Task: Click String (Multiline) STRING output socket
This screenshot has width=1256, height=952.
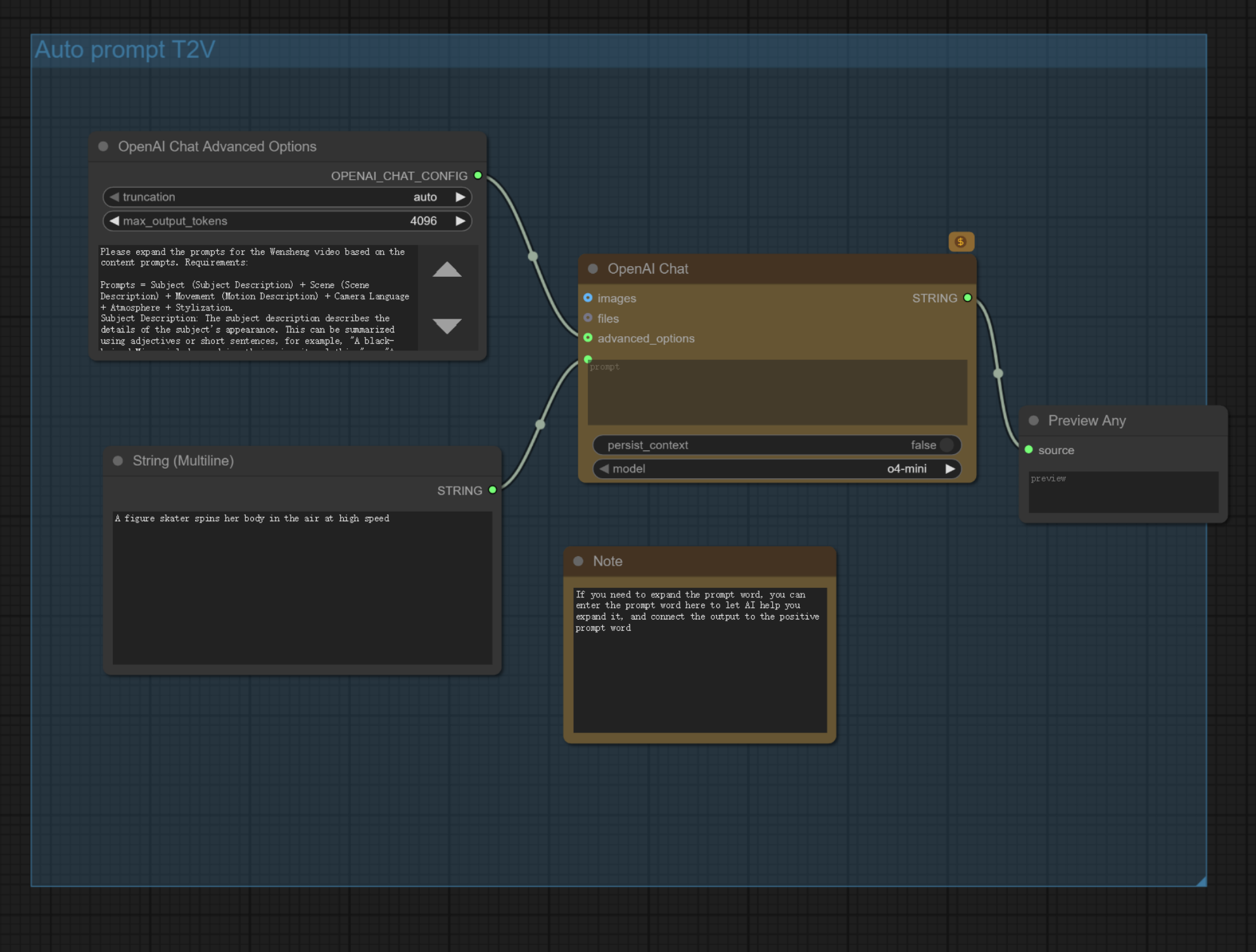Action: coord(492,490)
